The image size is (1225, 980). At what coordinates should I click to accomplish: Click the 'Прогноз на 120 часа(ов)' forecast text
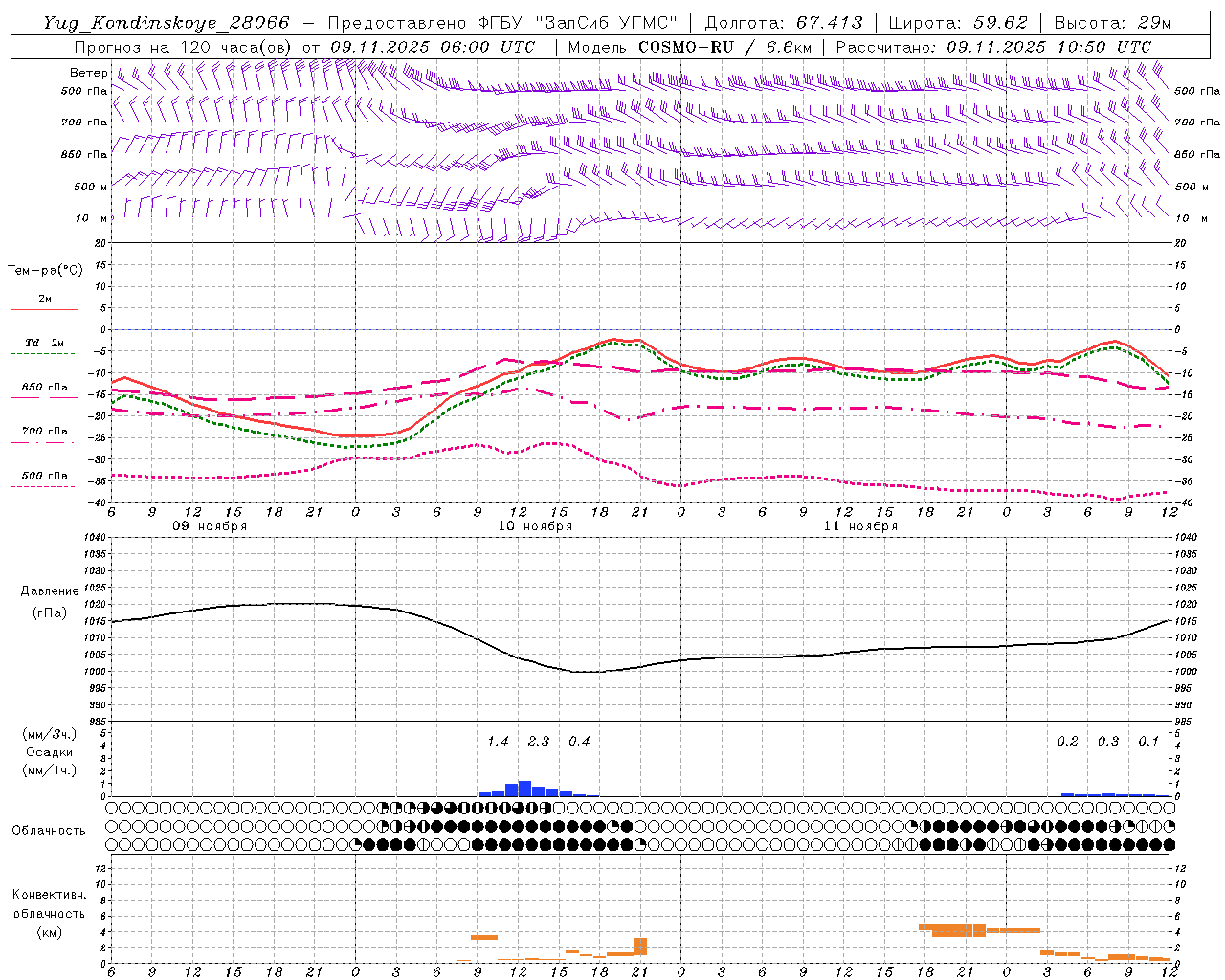pos(184,47)
